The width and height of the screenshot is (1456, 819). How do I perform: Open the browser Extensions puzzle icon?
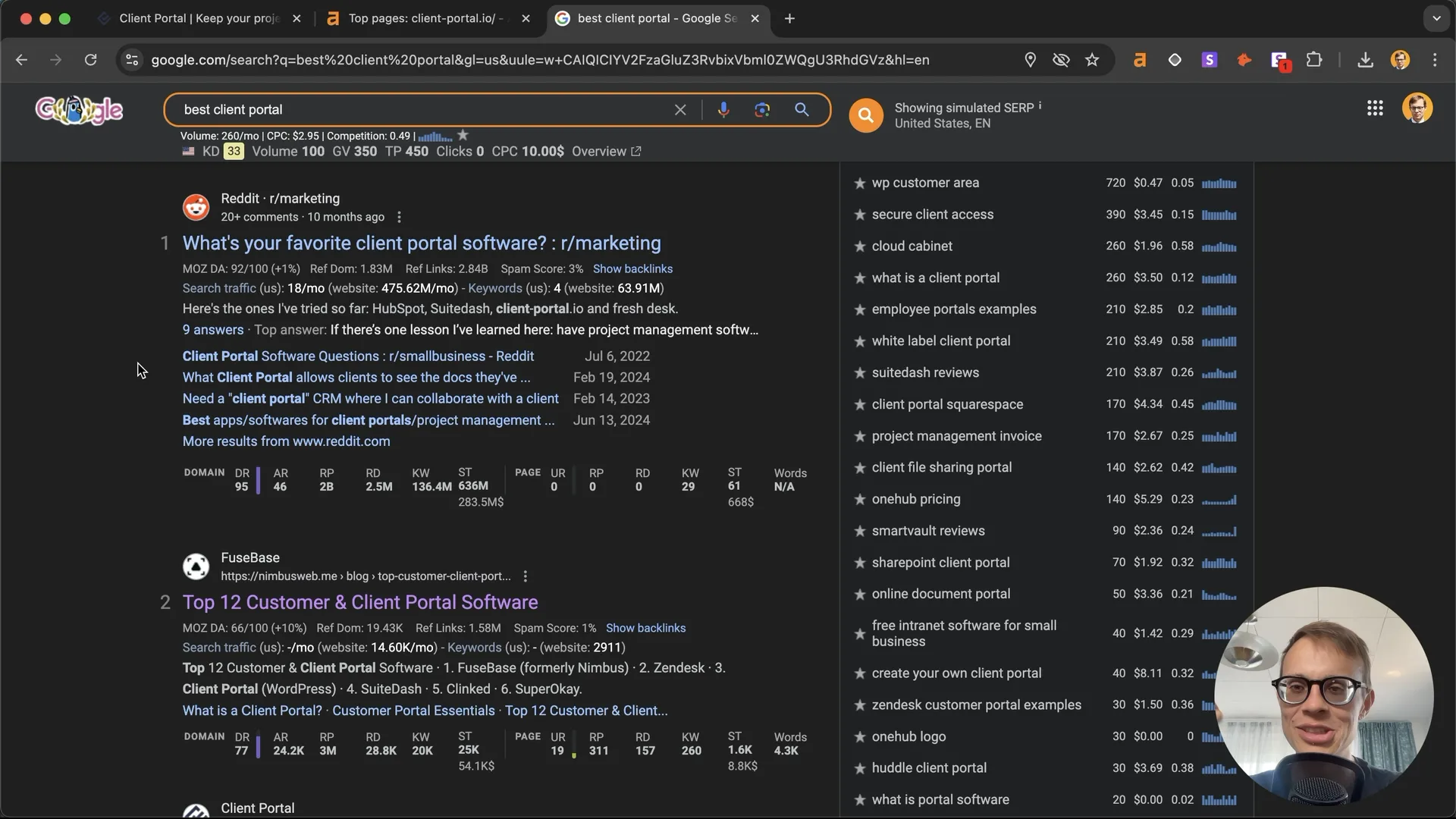point(1314,60)
